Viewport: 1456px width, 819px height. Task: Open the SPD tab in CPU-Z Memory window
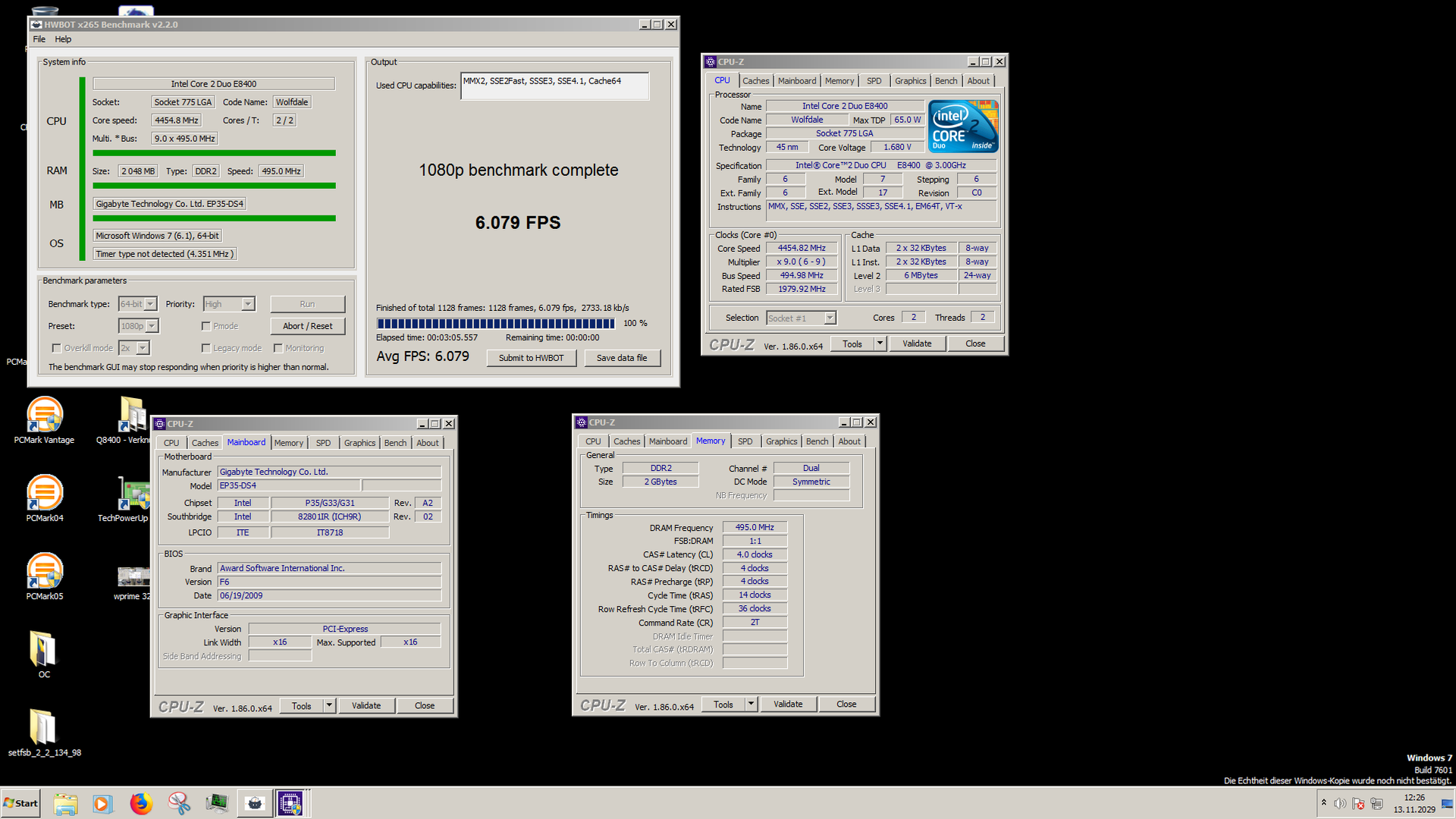(x=745, y=441)
